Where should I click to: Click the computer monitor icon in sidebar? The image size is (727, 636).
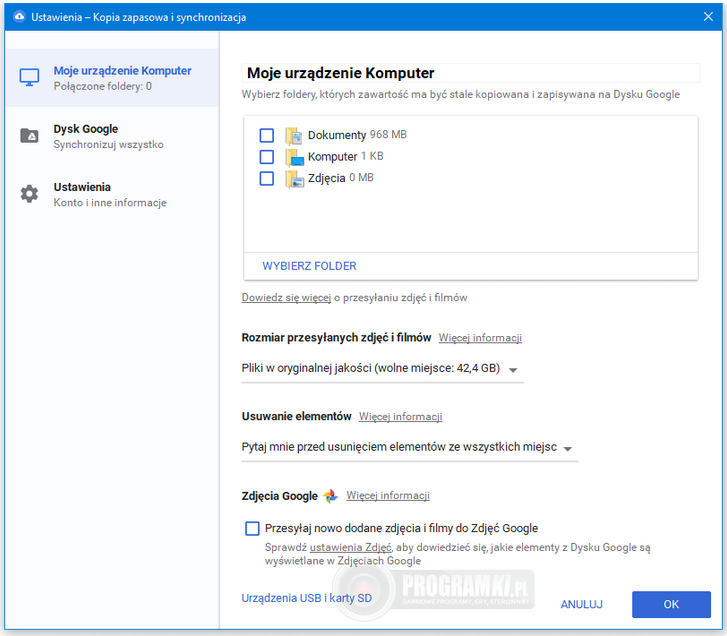coord(29,77)
